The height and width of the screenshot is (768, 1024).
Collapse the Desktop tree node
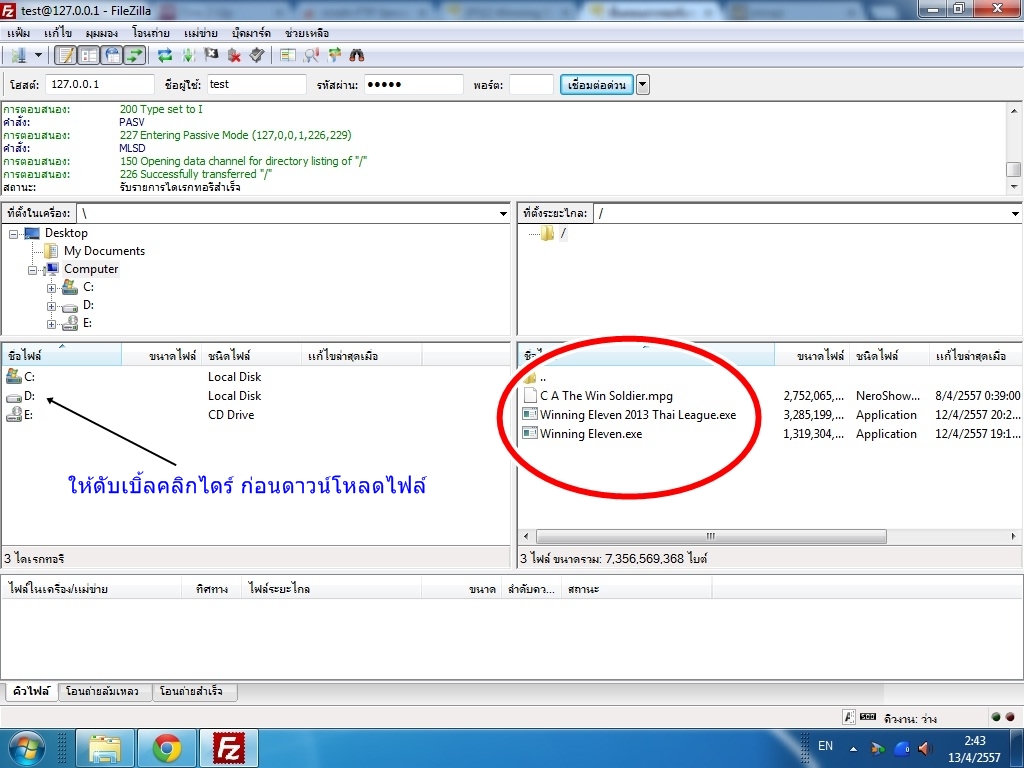pyautogui.click(x=13, y=234)
